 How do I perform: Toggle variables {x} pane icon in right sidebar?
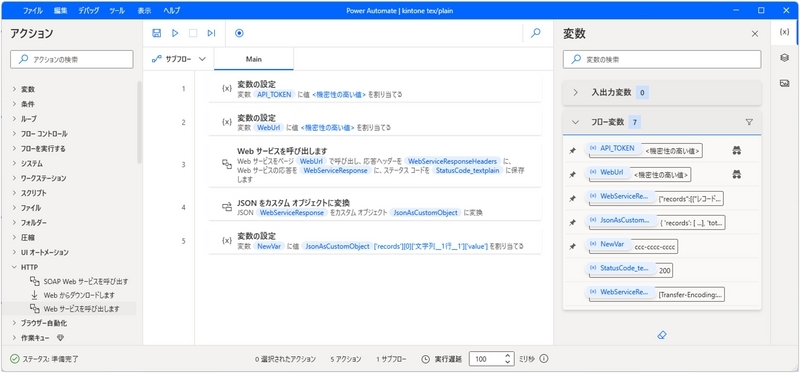coord(785,32)
